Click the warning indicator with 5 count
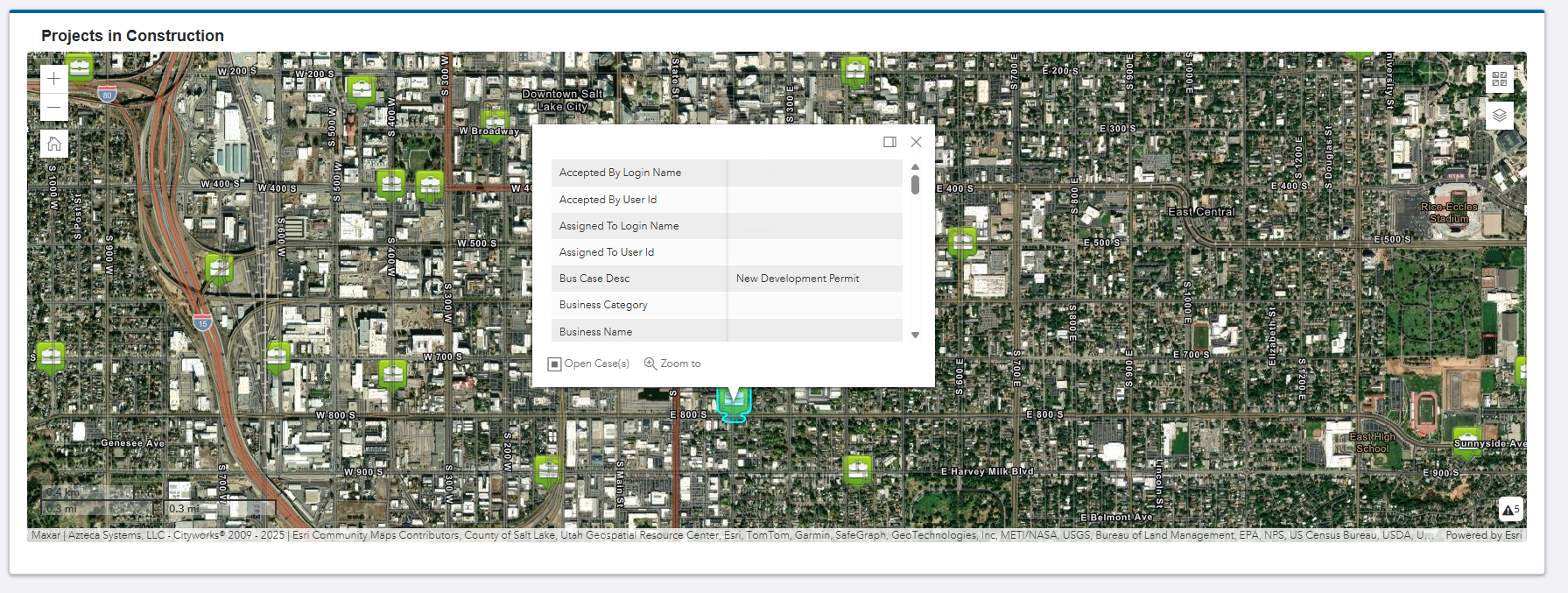Screen dimensions: 1568x593 tap(1511, 509)
